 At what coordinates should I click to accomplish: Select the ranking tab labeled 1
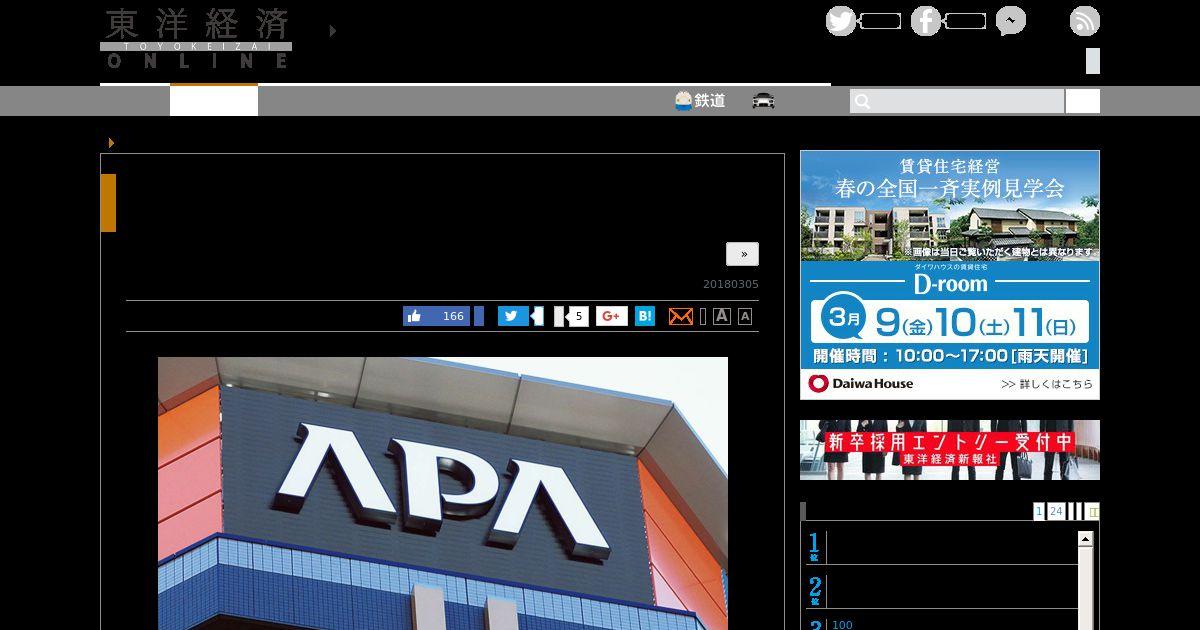[x=1039, y=511]
